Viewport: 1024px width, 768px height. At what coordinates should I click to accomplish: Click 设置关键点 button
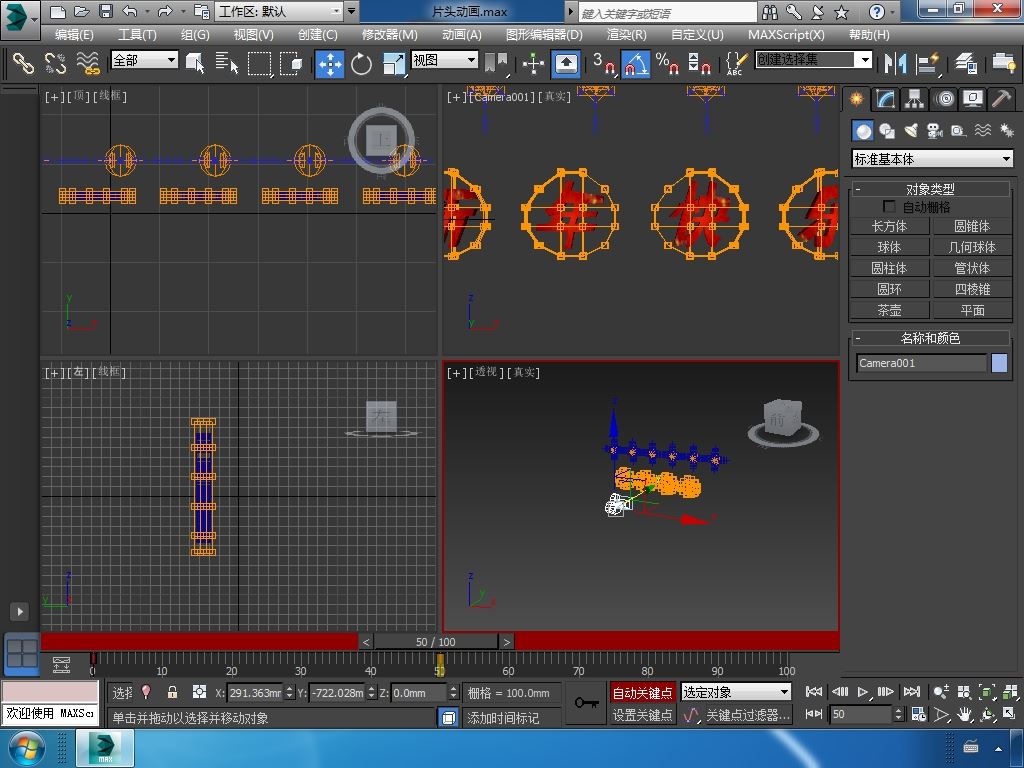pyautogui.click(x=643, y=715)
